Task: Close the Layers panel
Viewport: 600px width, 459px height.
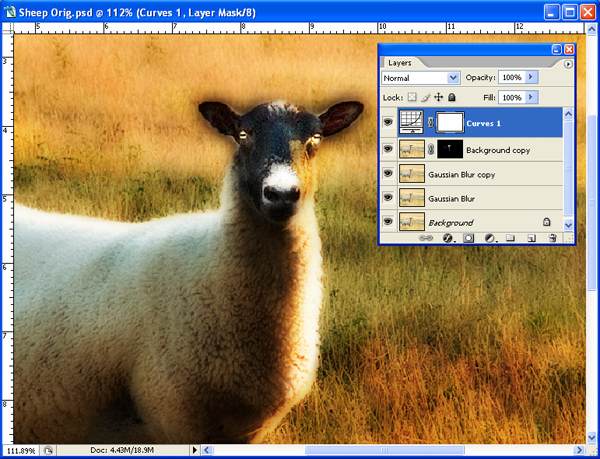Action: coord(569,49)
